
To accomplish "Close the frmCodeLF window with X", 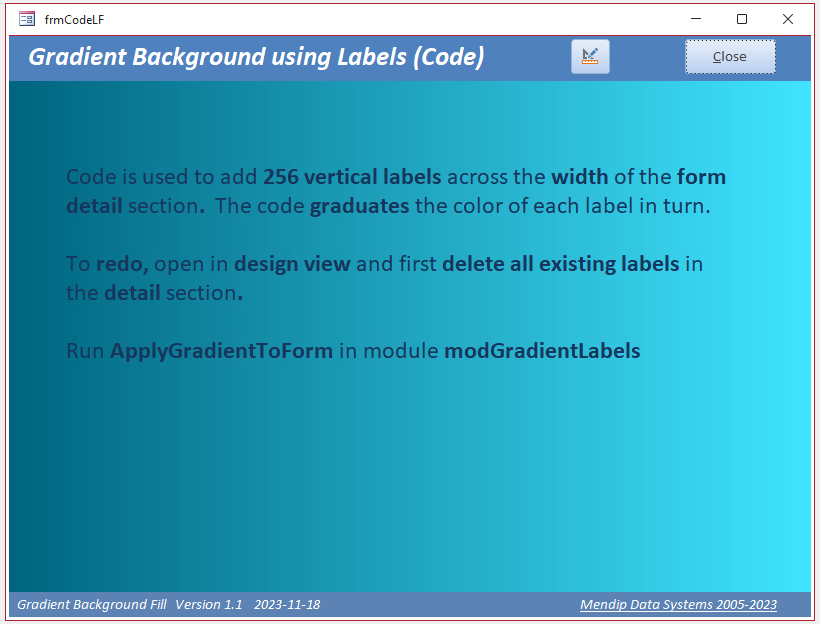I will click(788, 19).
